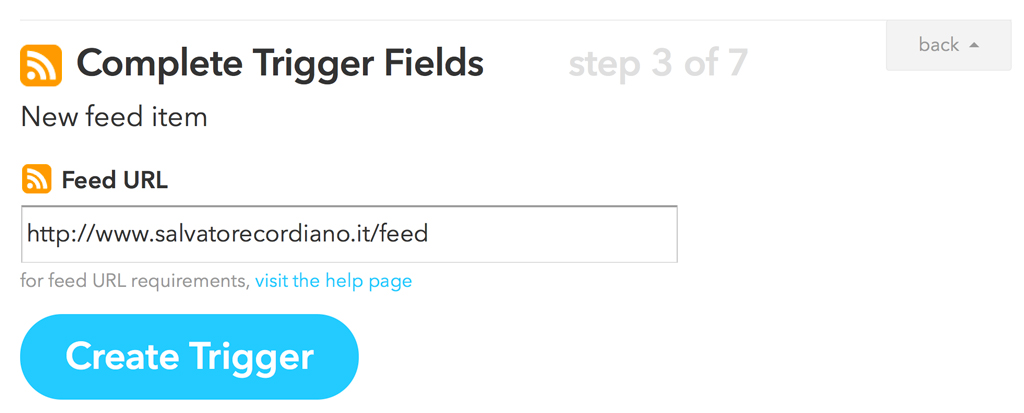The height and width of the screenshot is (413, 1024).
Task: Click the 'New feed item' subtitle
Action: [x=114, y=118]
